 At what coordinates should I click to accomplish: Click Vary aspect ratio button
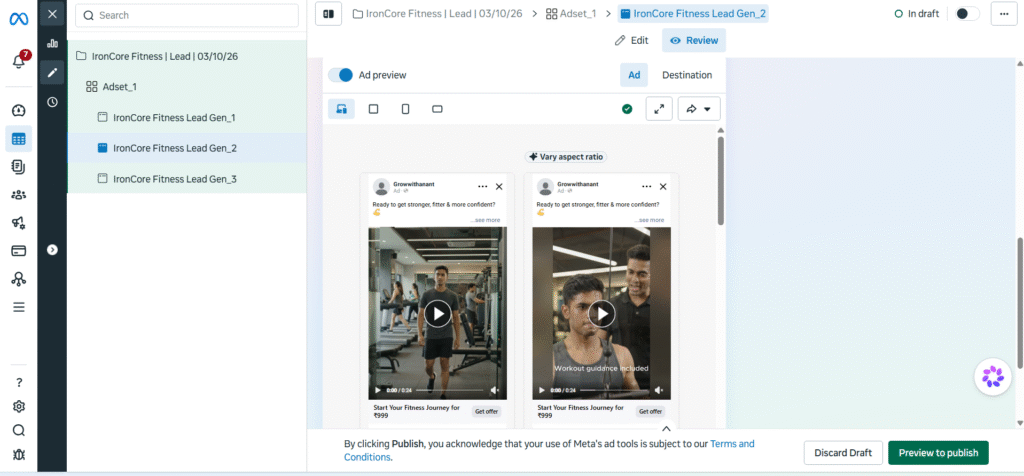(x=566, y=157)
